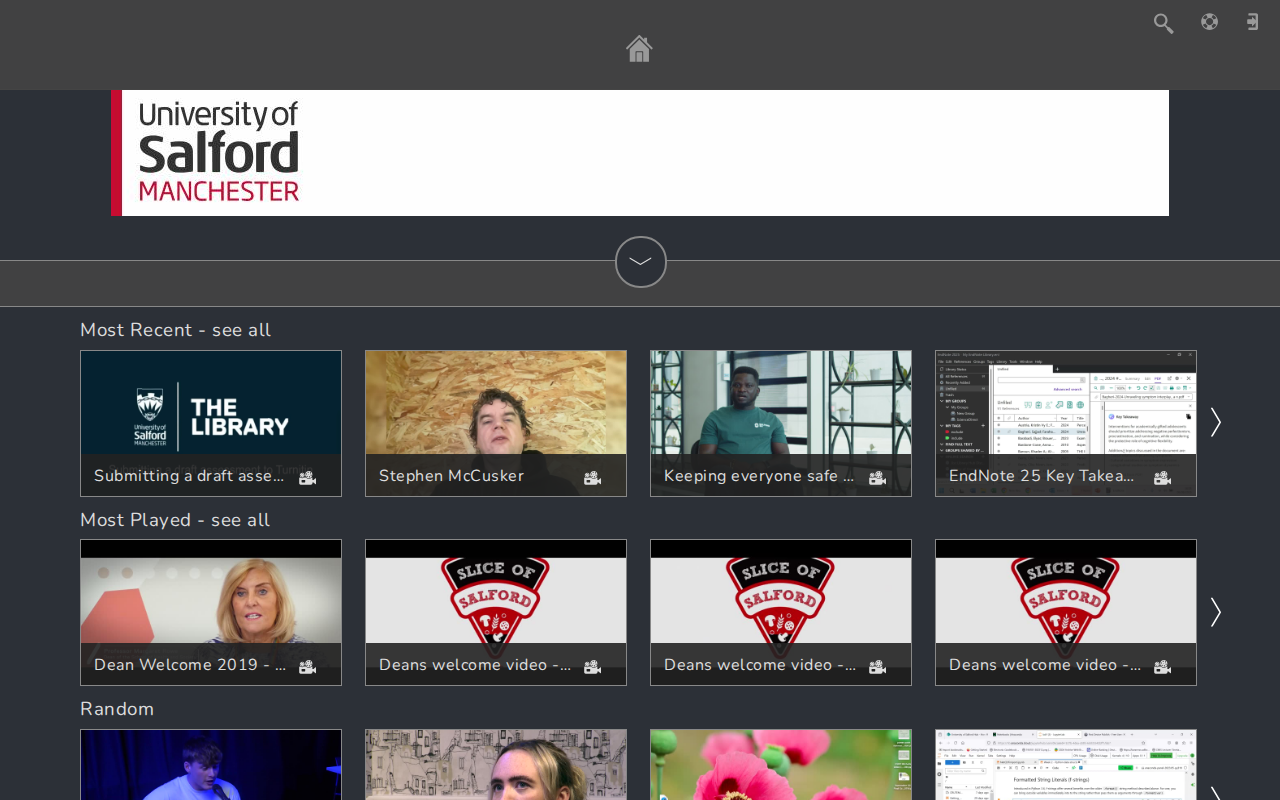The image size is (1280, 800).
Task: Open the Random video of woman by sketched wall
Action: click(x=496, y=765)
